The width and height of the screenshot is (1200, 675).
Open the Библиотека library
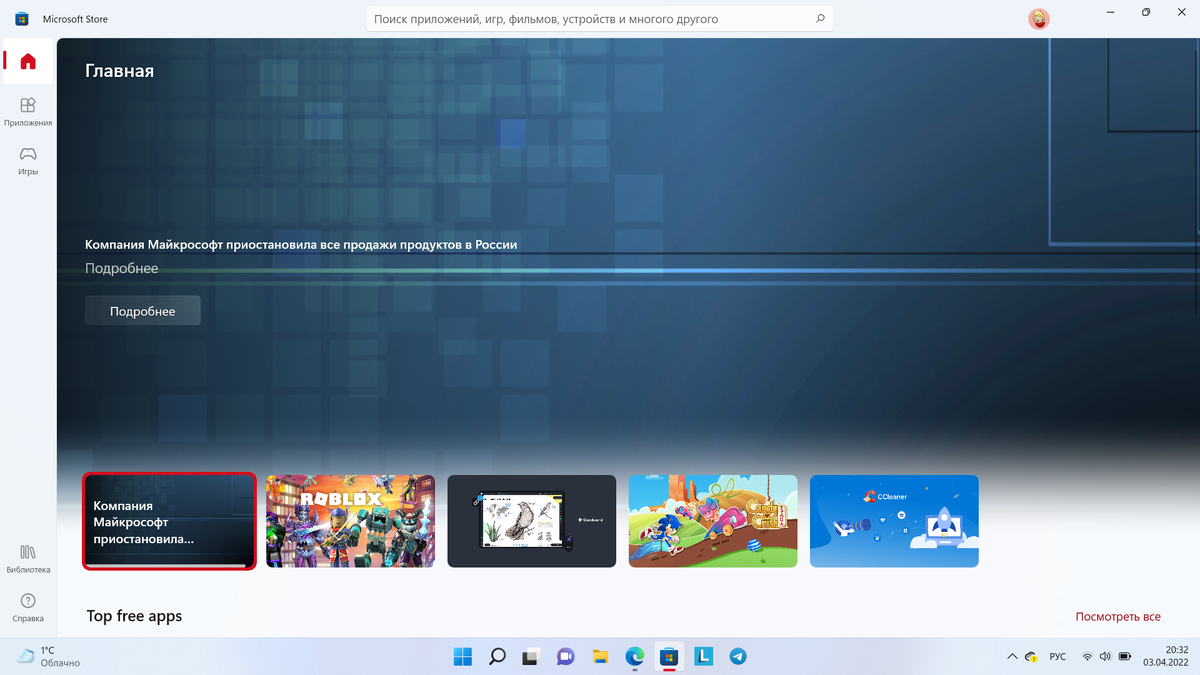click(x=28, y=559)
